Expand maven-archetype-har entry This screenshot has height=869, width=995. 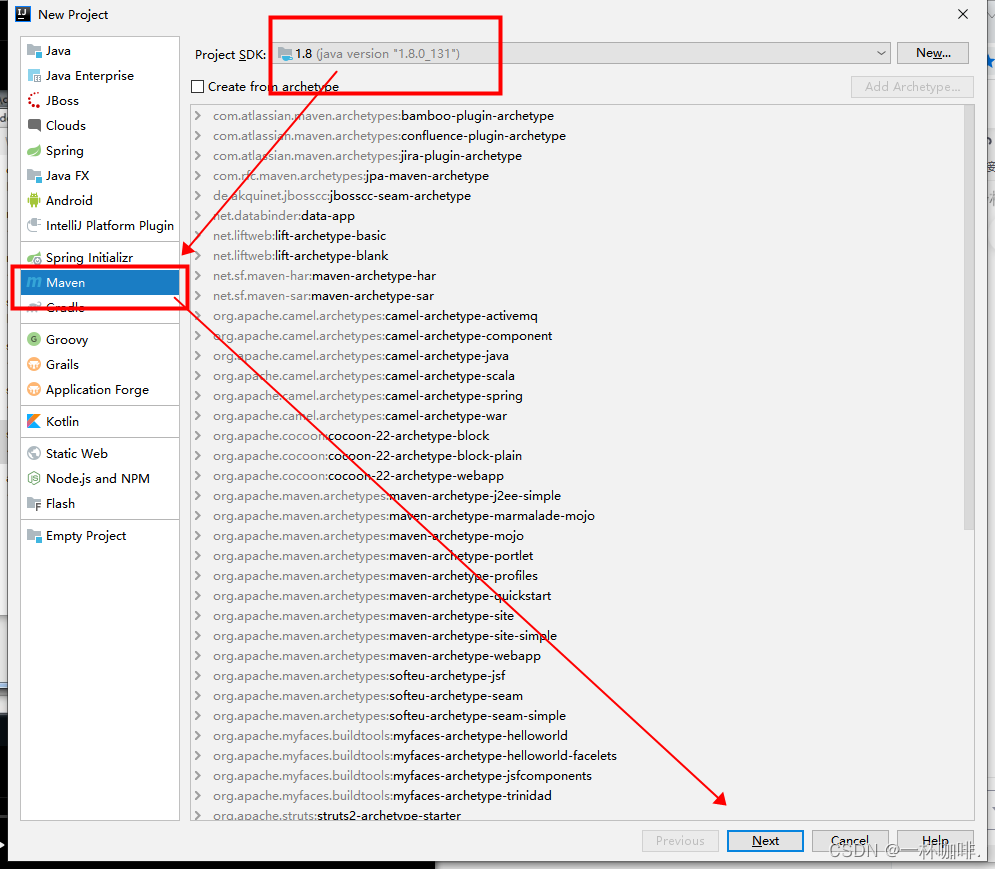(x=198, y=275)
